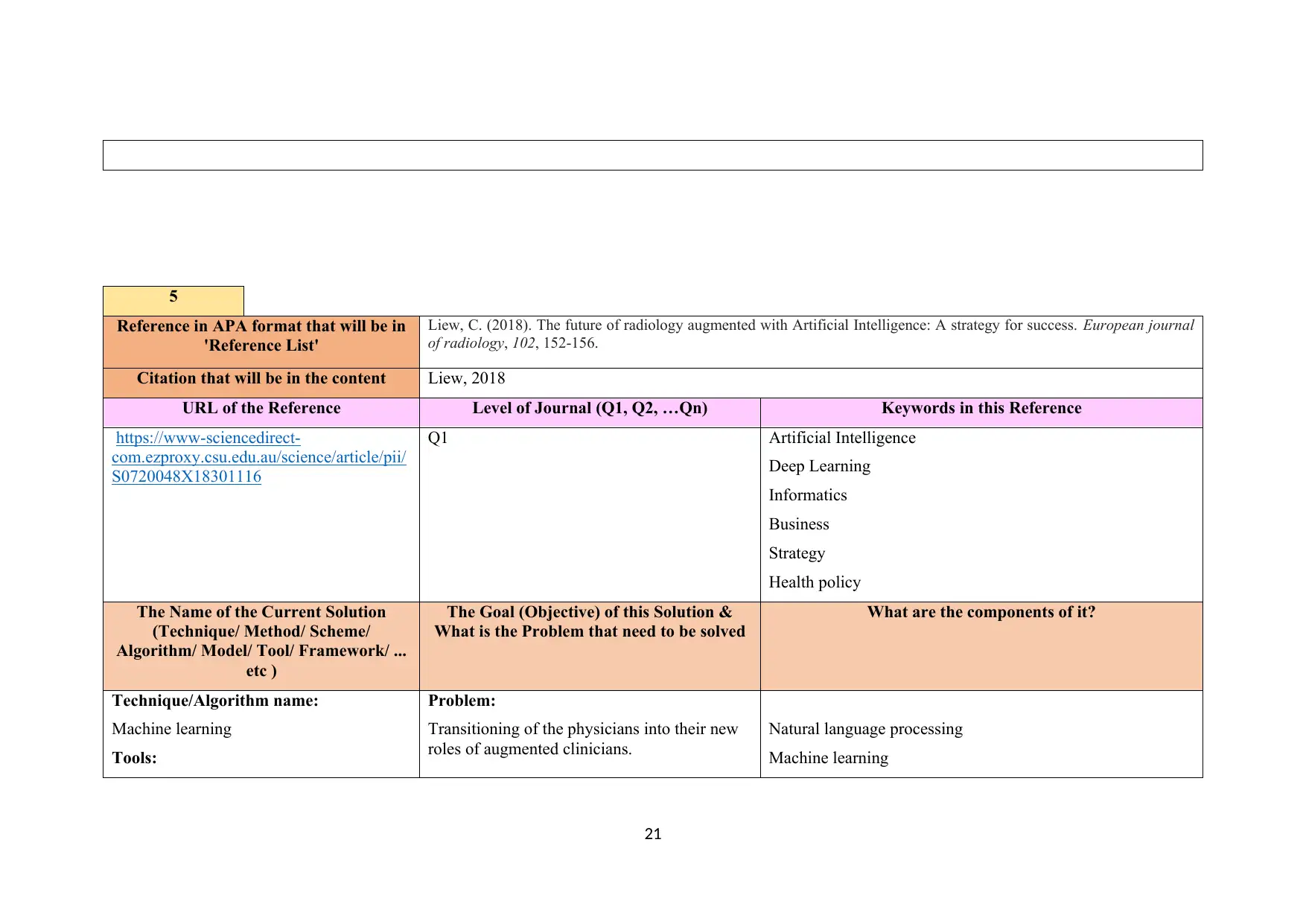The height and width of the screenshot is (924, 1306).
Task: Select keyword 'Informatics'
Action: (x=808, y=495)
